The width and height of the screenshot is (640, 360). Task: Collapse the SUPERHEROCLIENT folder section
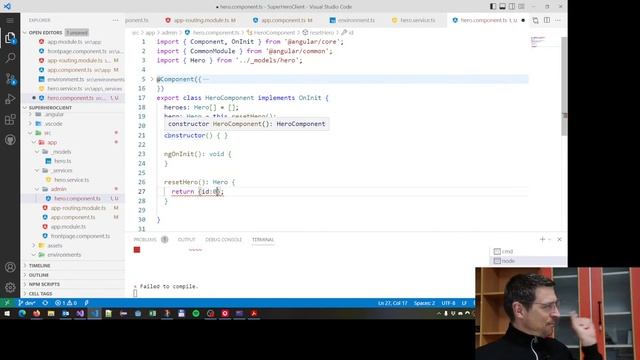pos(50,108)
